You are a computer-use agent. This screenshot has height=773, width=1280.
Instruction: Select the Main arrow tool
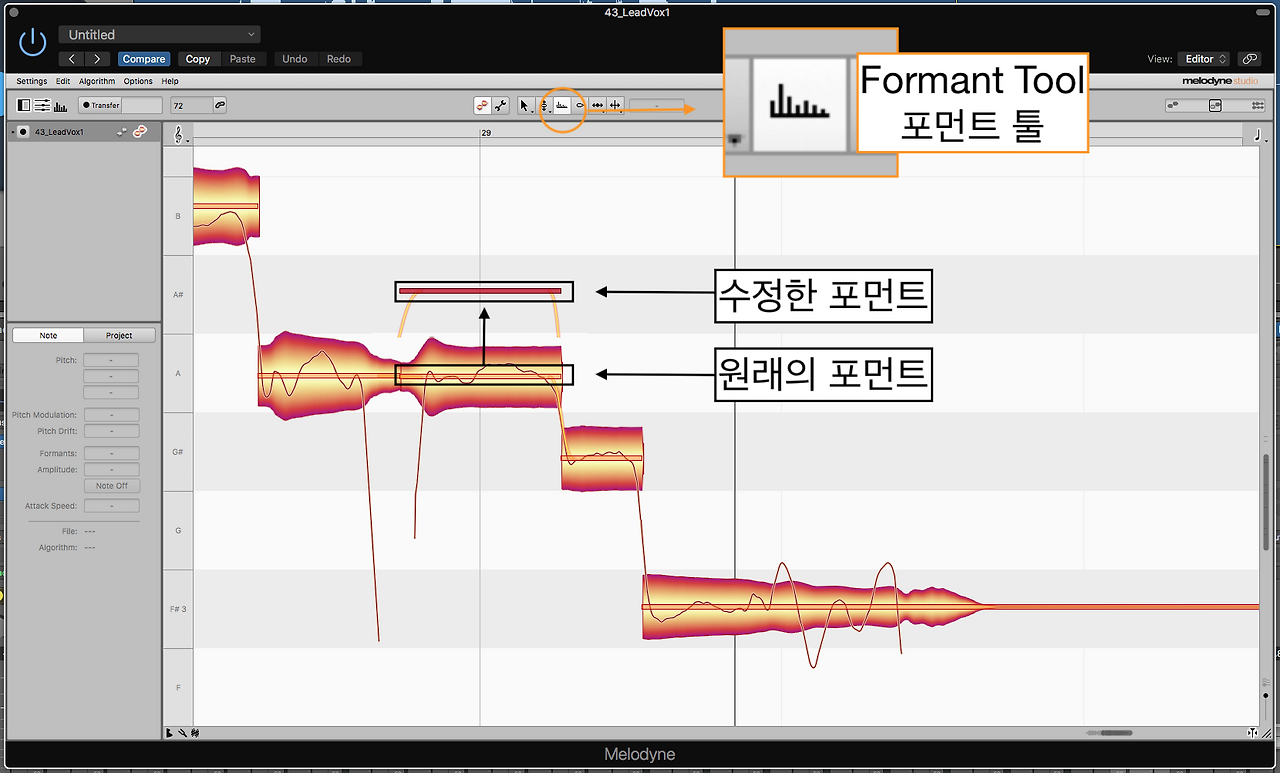click(526, 105)
